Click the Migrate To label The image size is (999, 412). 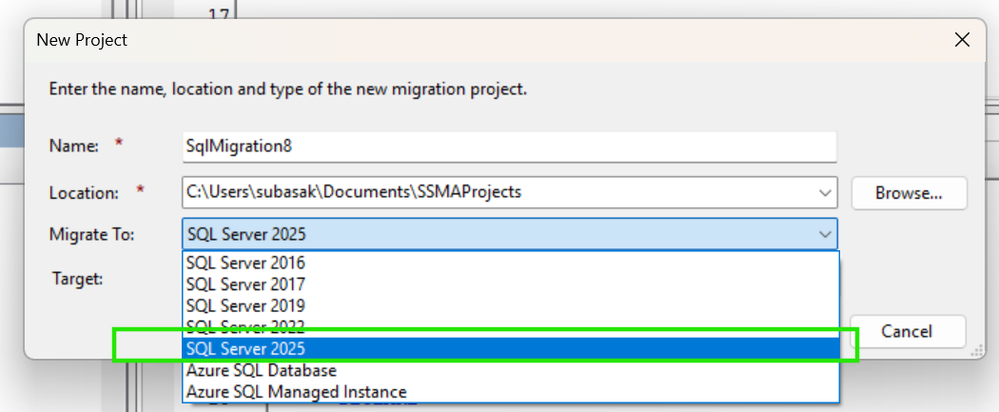(x=92, y=235)
